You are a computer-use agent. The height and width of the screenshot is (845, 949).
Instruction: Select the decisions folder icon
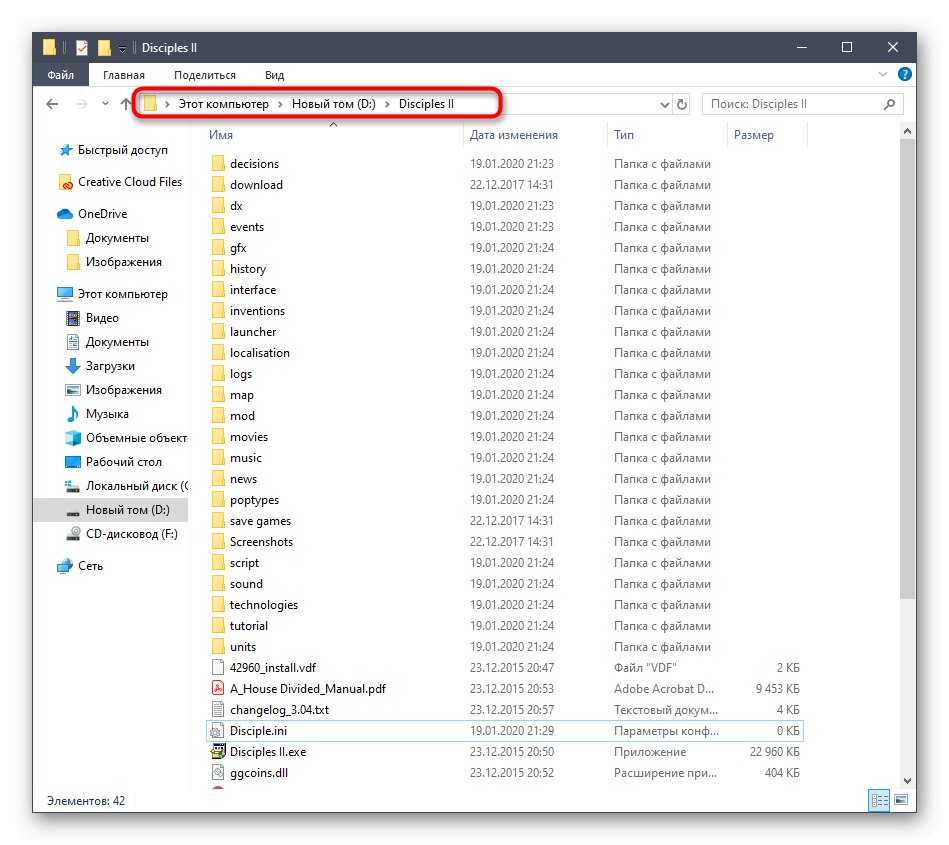[x=218, y=163]
